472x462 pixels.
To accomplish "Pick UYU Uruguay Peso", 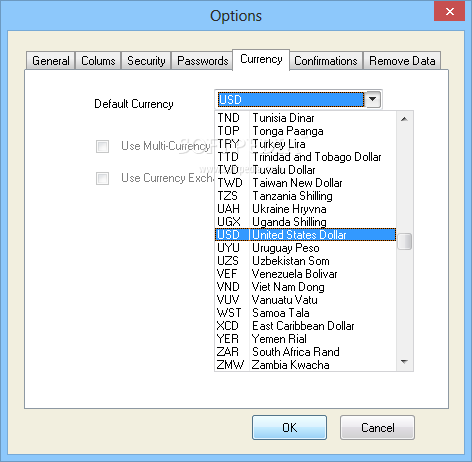I will pos(305,248).
